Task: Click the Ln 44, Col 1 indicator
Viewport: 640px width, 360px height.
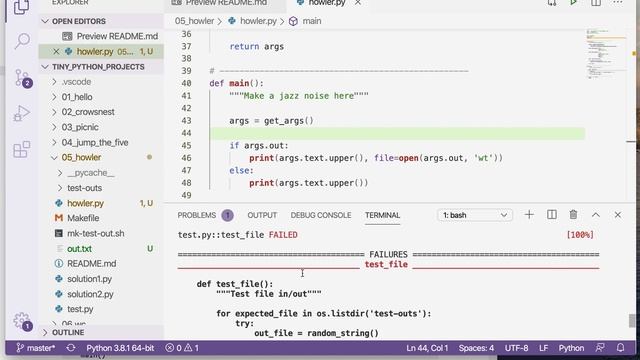Action: coord(427,348)
